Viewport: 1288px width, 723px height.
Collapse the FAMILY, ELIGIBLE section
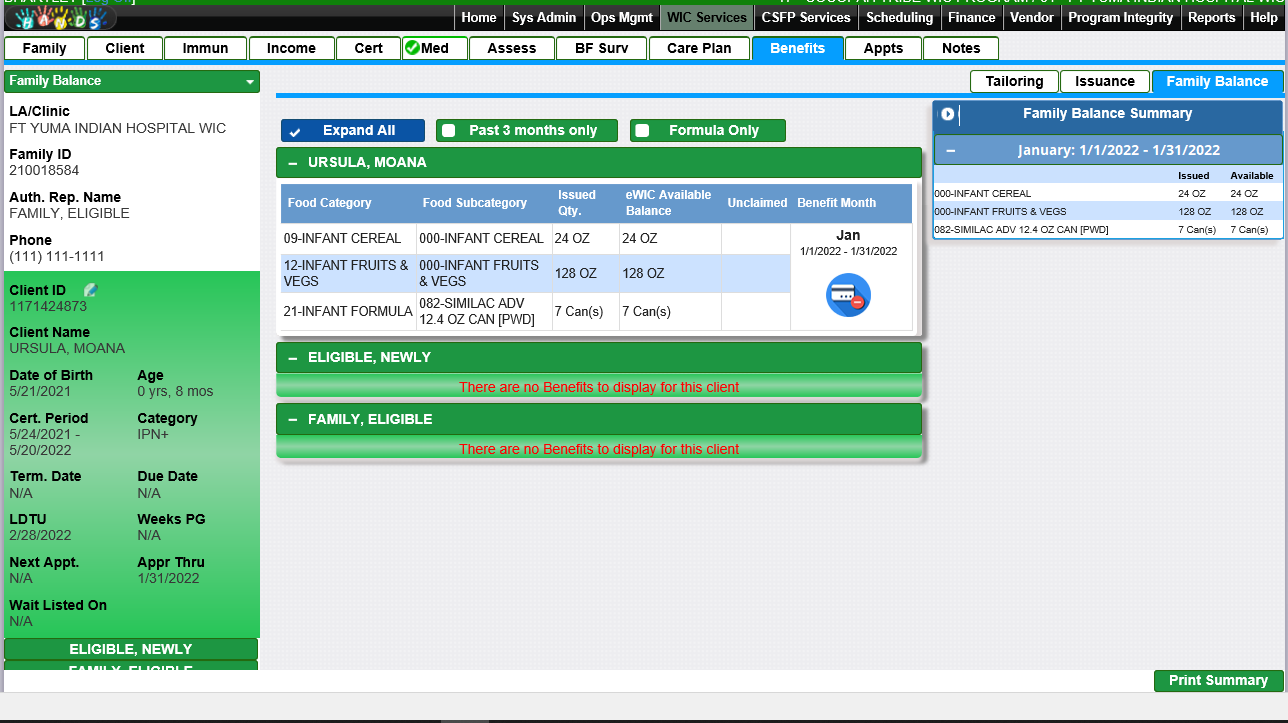(x=293, y=420)
